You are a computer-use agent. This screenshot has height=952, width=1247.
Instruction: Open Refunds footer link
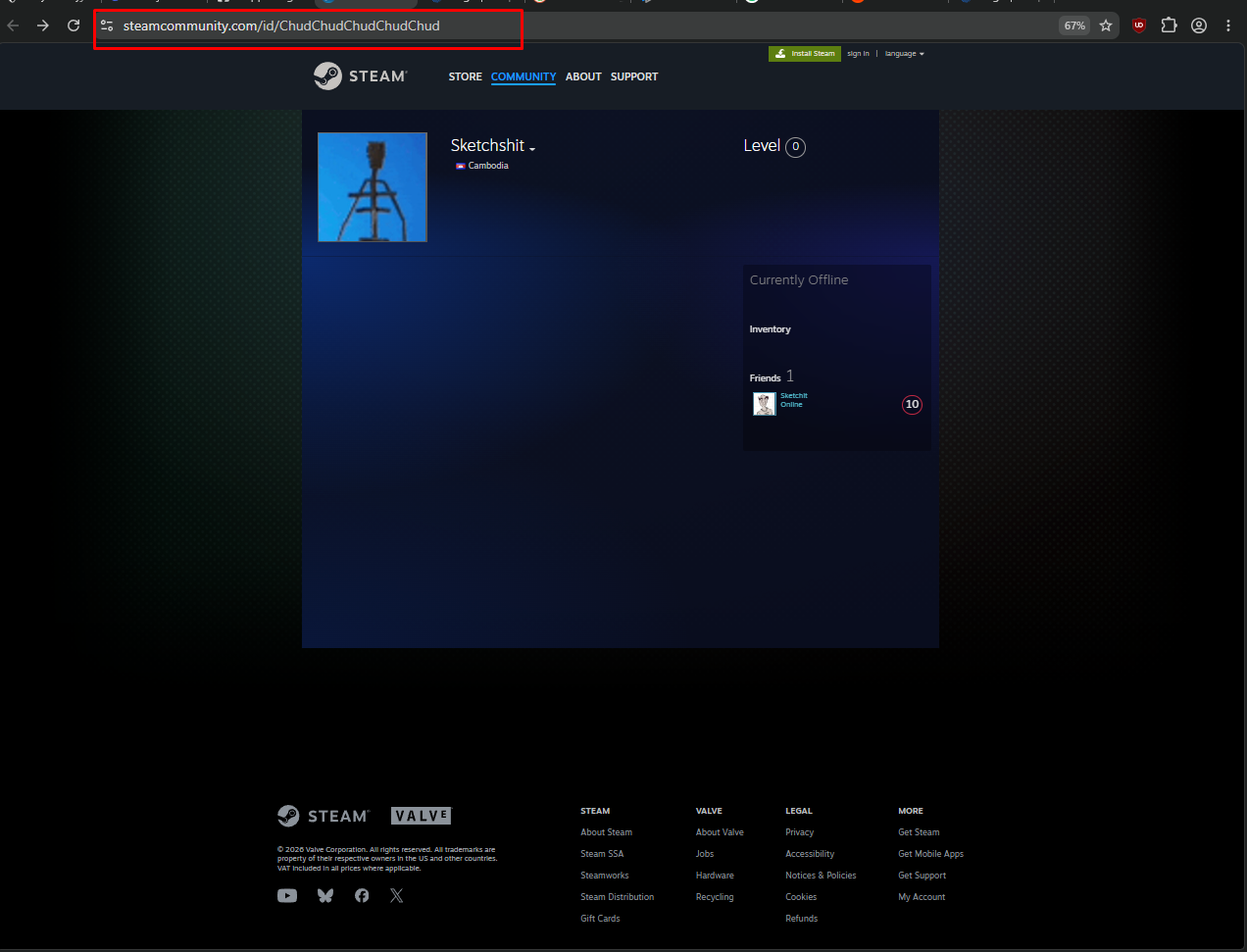[802, 919]
